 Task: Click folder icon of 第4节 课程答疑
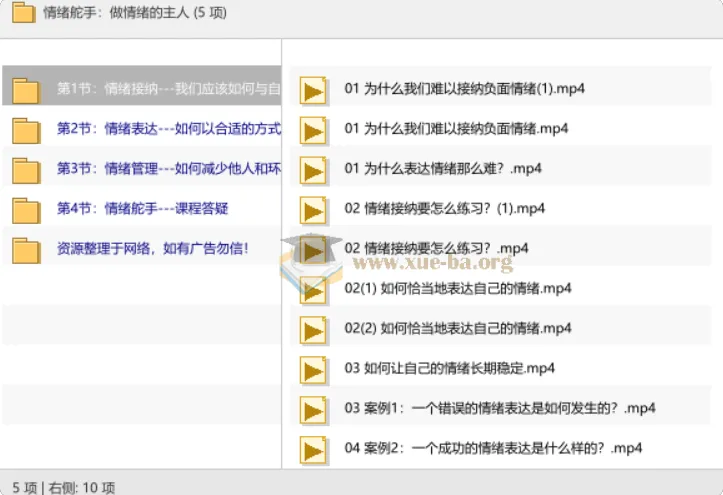tap(26, 211)
